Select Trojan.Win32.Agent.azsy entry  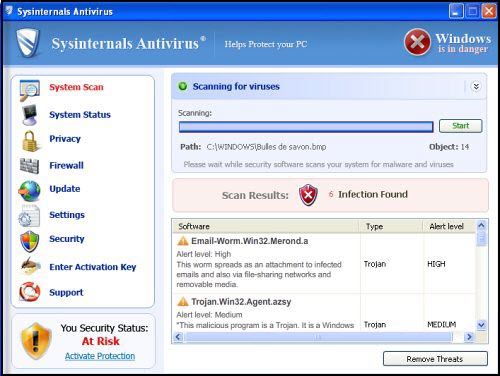tap(241, 302)
